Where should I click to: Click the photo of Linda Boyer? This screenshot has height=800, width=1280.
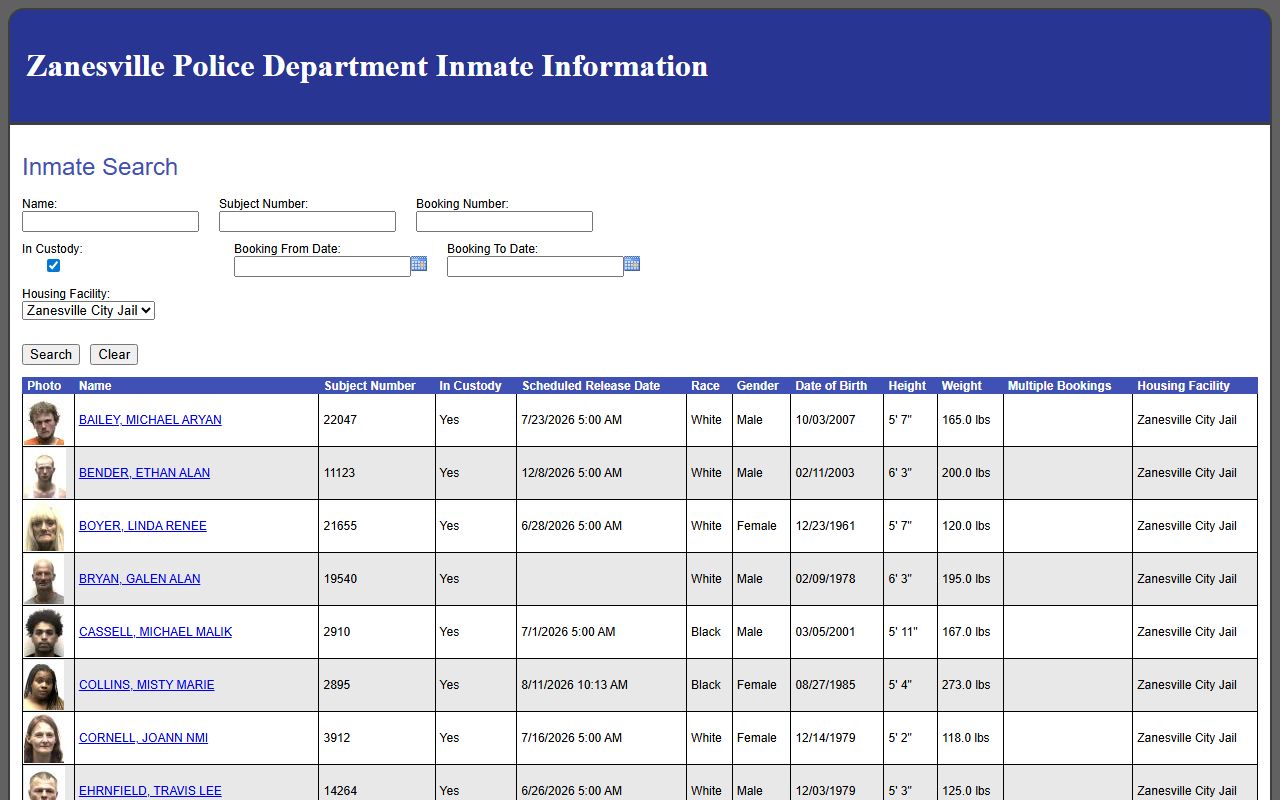coord(44,527)
